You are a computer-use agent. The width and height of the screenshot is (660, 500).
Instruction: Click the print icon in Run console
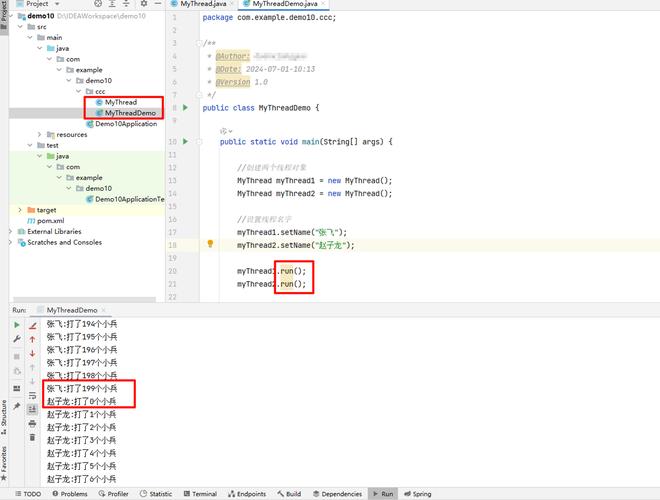[x=32, y=423]
